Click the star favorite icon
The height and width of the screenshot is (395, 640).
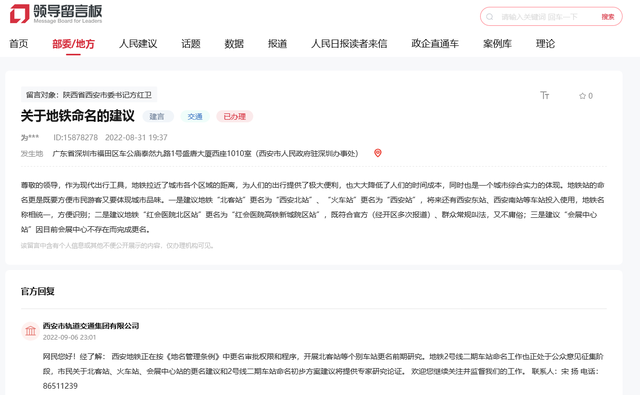pos(582,96)
